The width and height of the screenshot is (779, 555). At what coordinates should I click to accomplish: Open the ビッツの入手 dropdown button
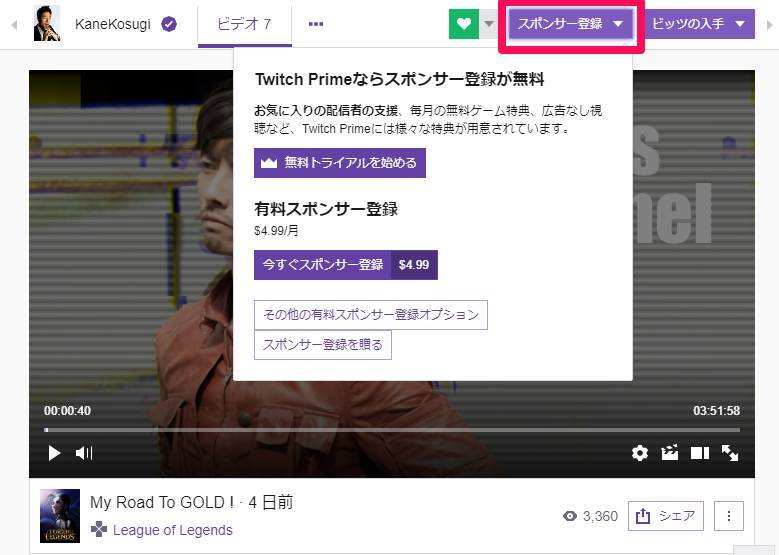tap(699, 24)
